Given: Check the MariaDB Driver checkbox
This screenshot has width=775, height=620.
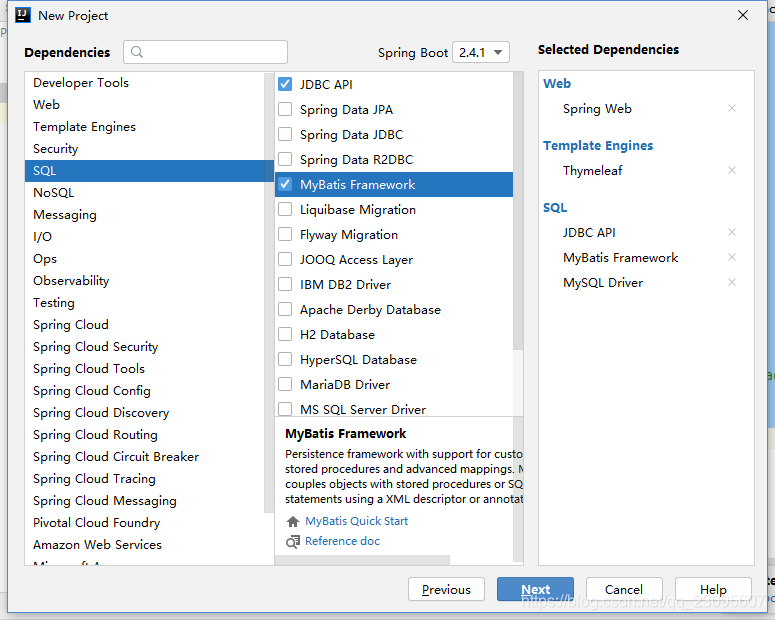Looking at the screenshot, I should click(285, 384).
